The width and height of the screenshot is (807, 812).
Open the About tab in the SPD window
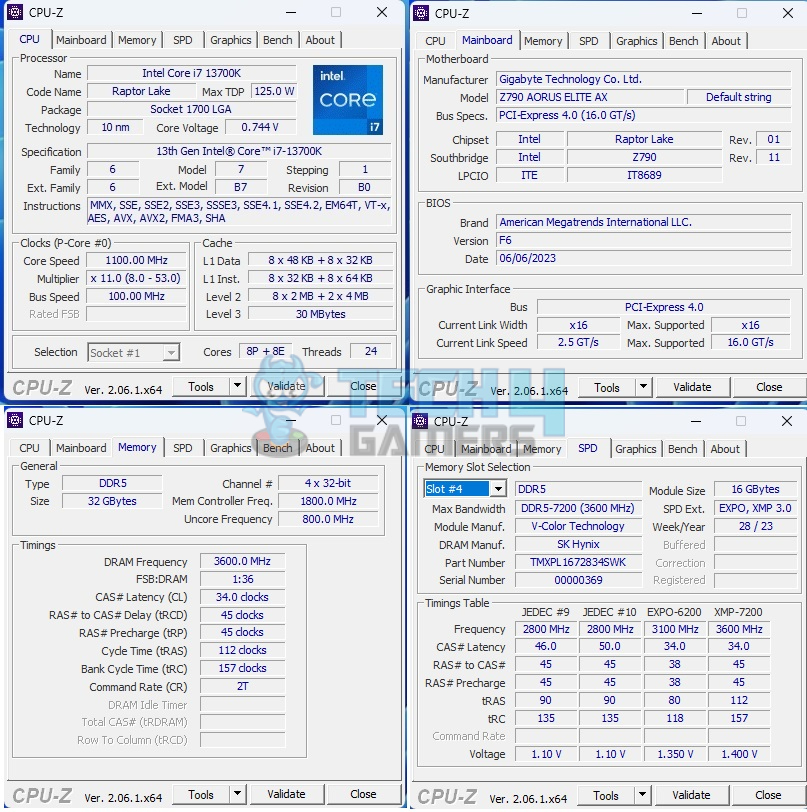(725, 449)
